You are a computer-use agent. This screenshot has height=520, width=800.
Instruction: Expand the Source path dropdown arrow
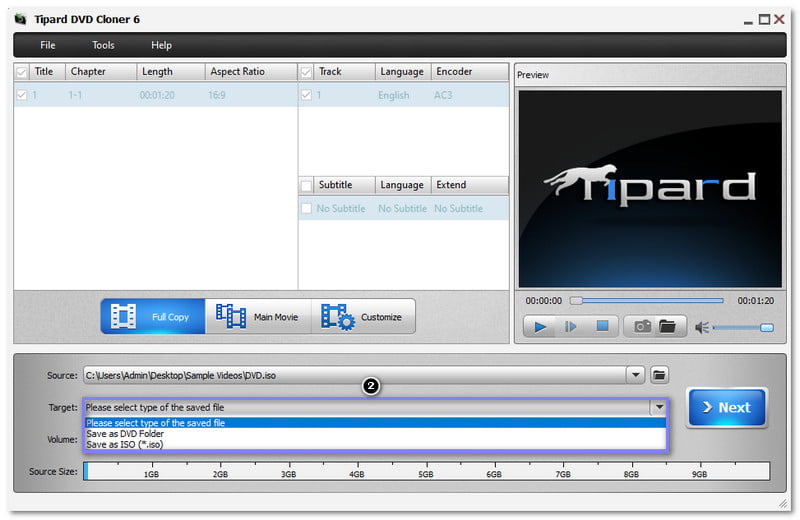pyautogui.click(x=635, y=375)
